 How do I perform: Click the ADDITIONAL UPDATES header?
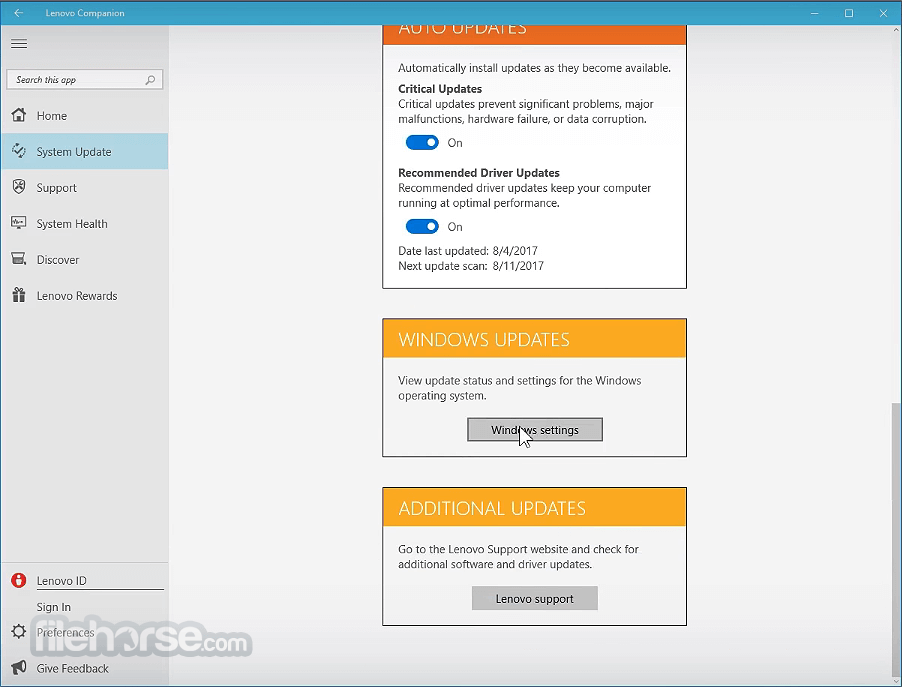[x=534, y=507]
